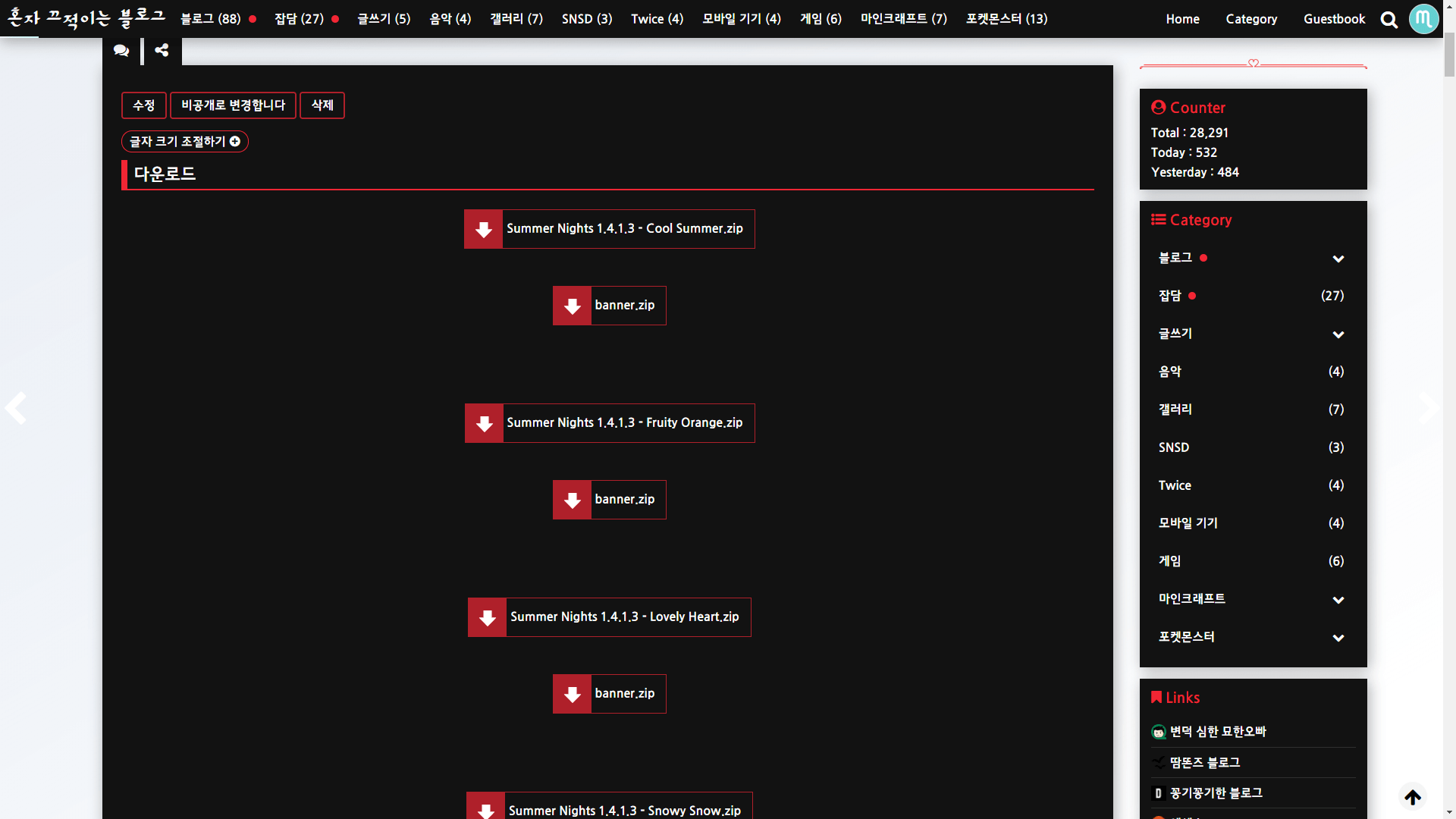Click the teal profile avatar icon
The height and width of the screenshot is (819, 1456).
[1423, 19]
